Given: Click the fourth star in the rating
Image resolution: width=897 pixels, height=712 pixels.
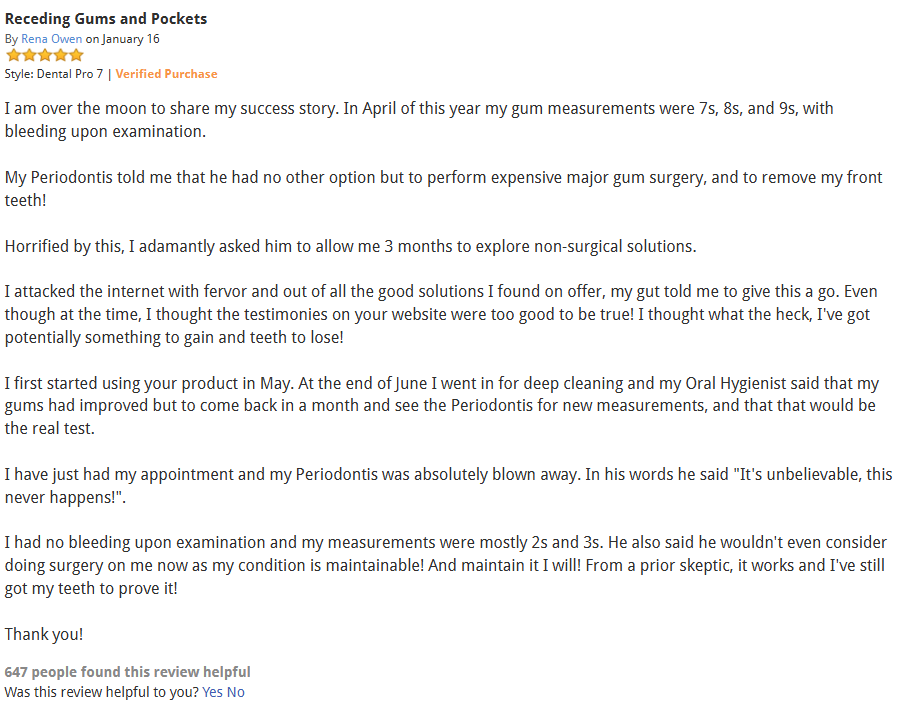Looking at the screenshot, I should [60, 56].
